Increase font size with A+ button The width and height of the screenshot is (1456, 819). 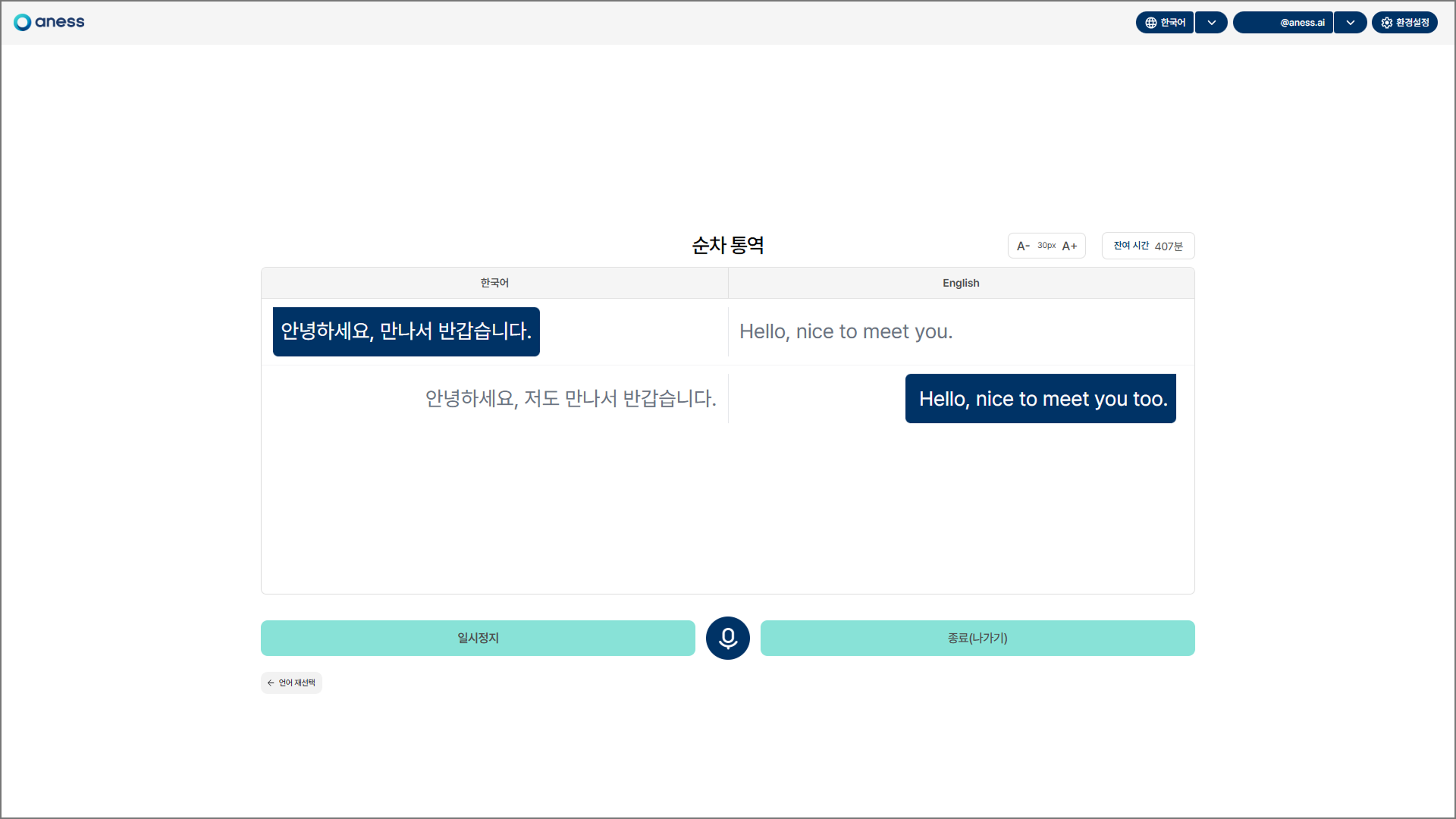click(1069, 246)
